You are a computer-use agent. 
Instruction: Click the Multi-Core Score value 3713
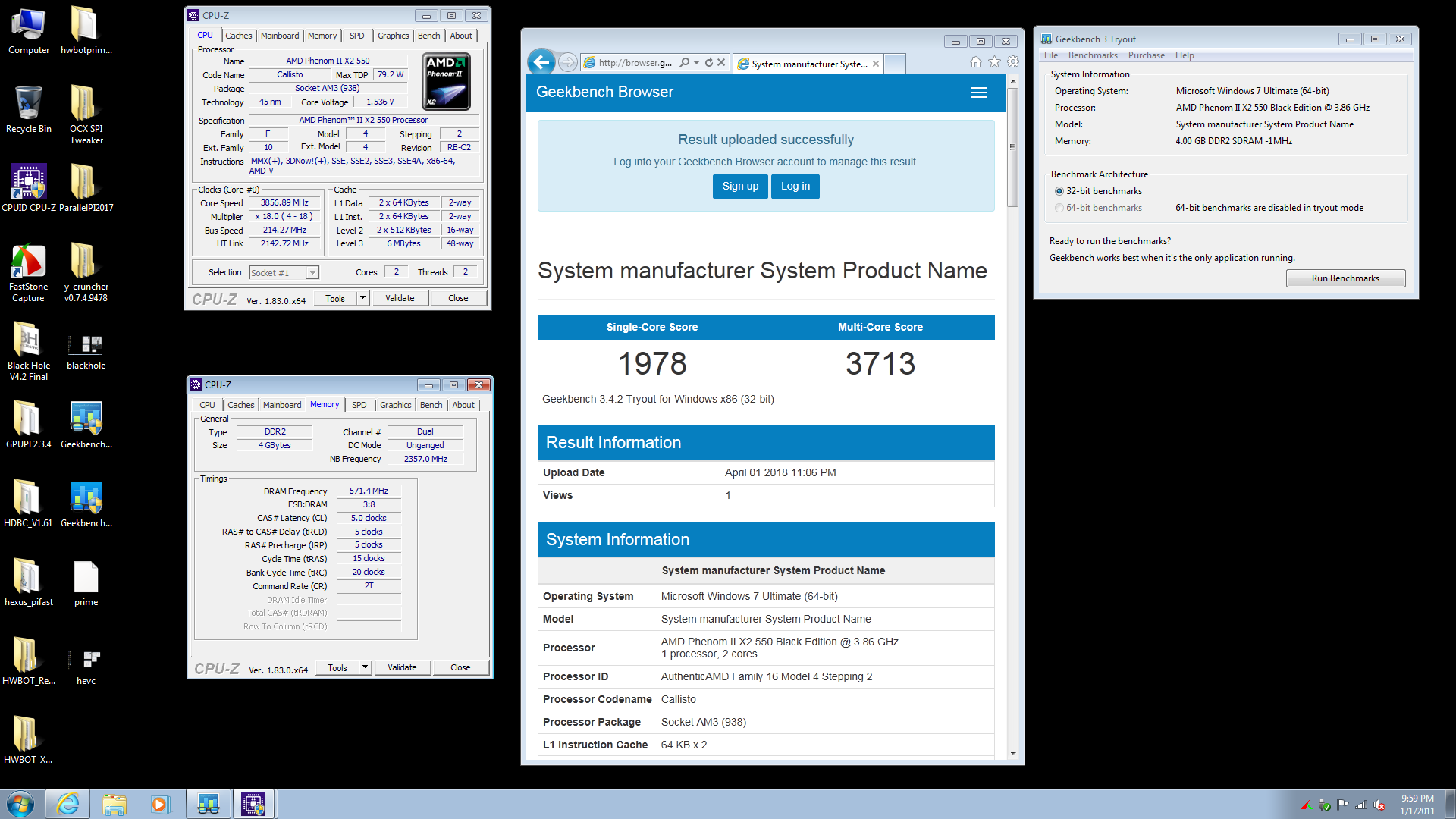pos(880,364)
